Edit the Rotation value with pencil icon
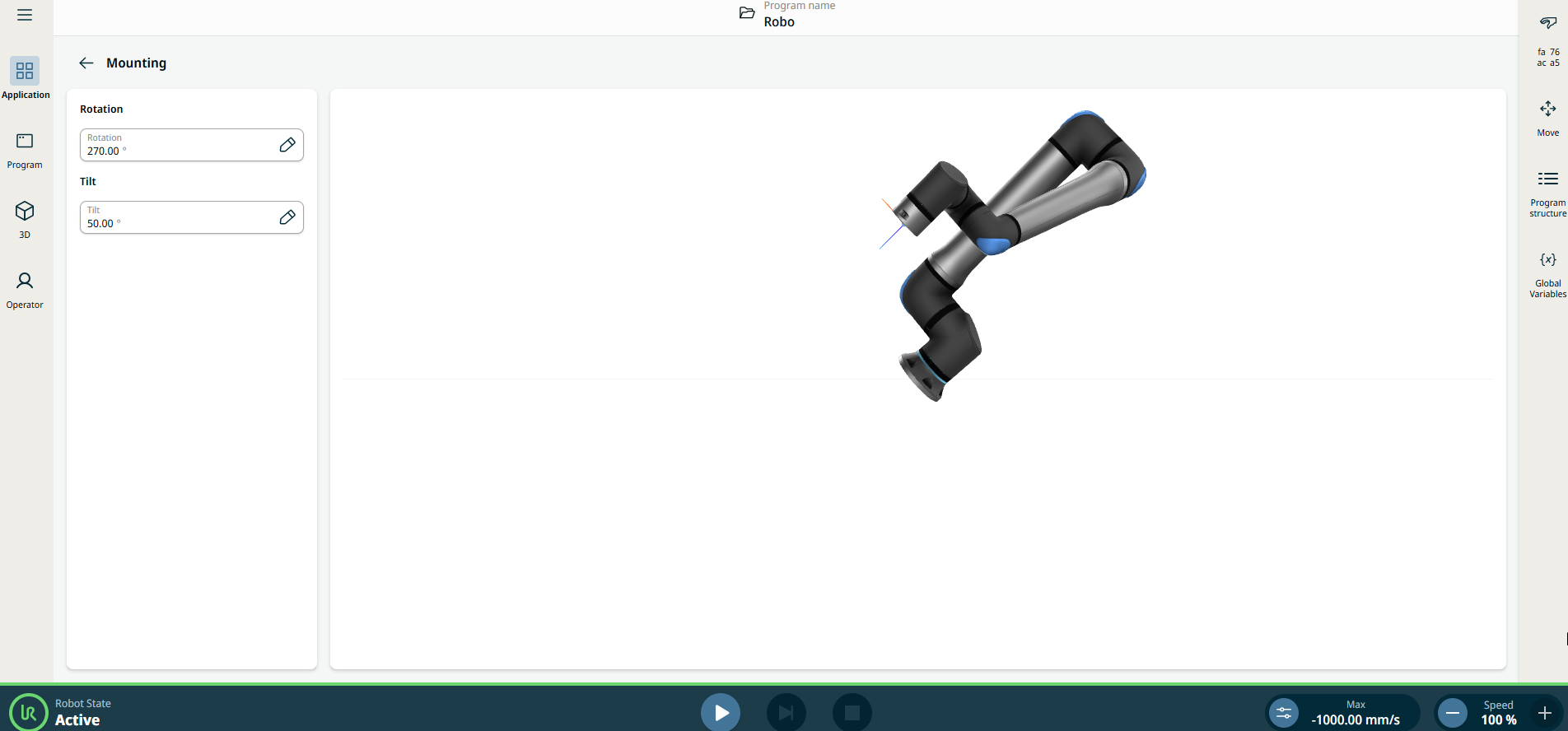1568x731 pixels. [x=287, y=145]
